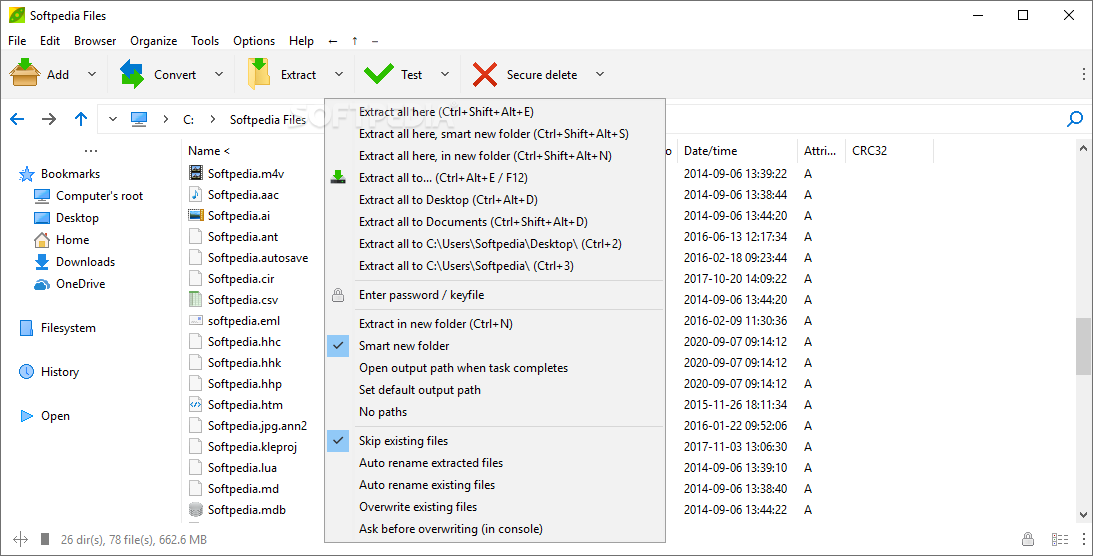The image size is (1093, 556).
Task: Select Desktop in the sidebar
Action: [77, 218]
